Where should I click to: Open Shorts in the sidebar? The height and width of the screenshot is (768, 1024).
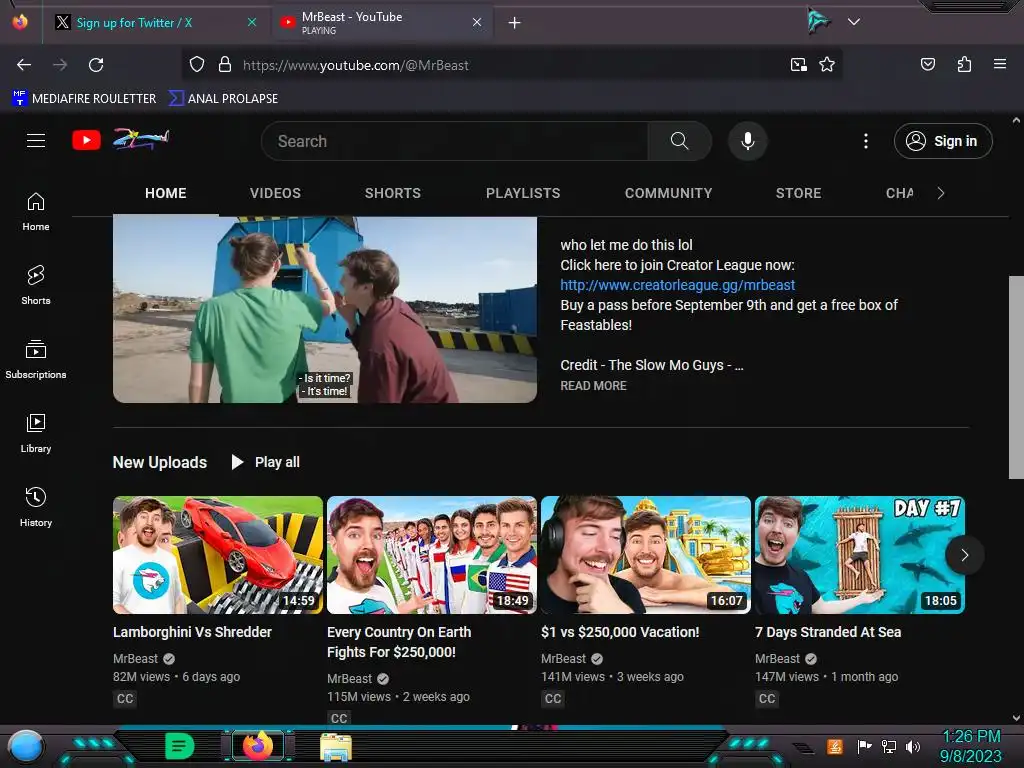pos(36,285)
